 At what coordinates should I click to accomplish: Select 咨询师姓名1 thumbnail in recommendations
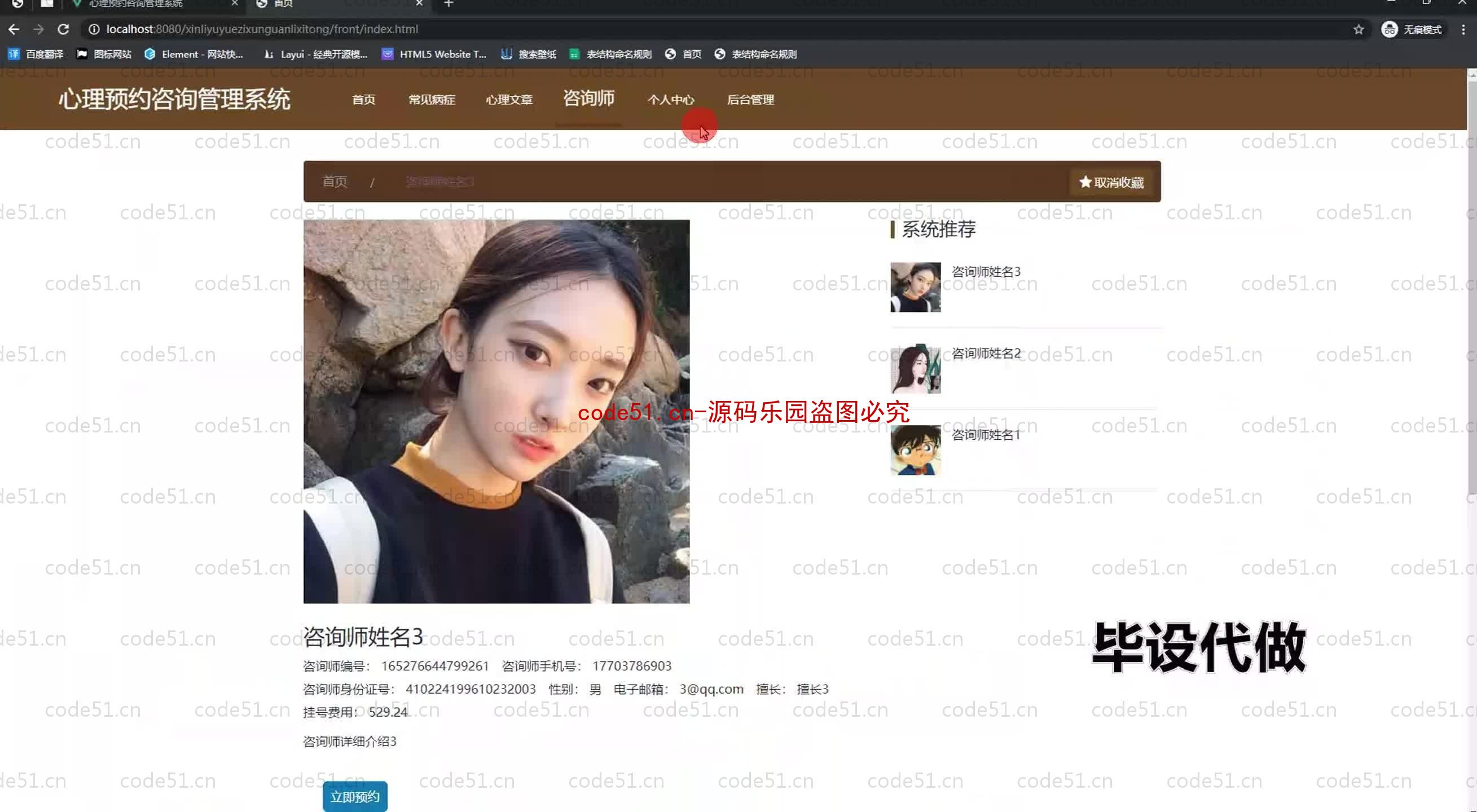point(915,450)
